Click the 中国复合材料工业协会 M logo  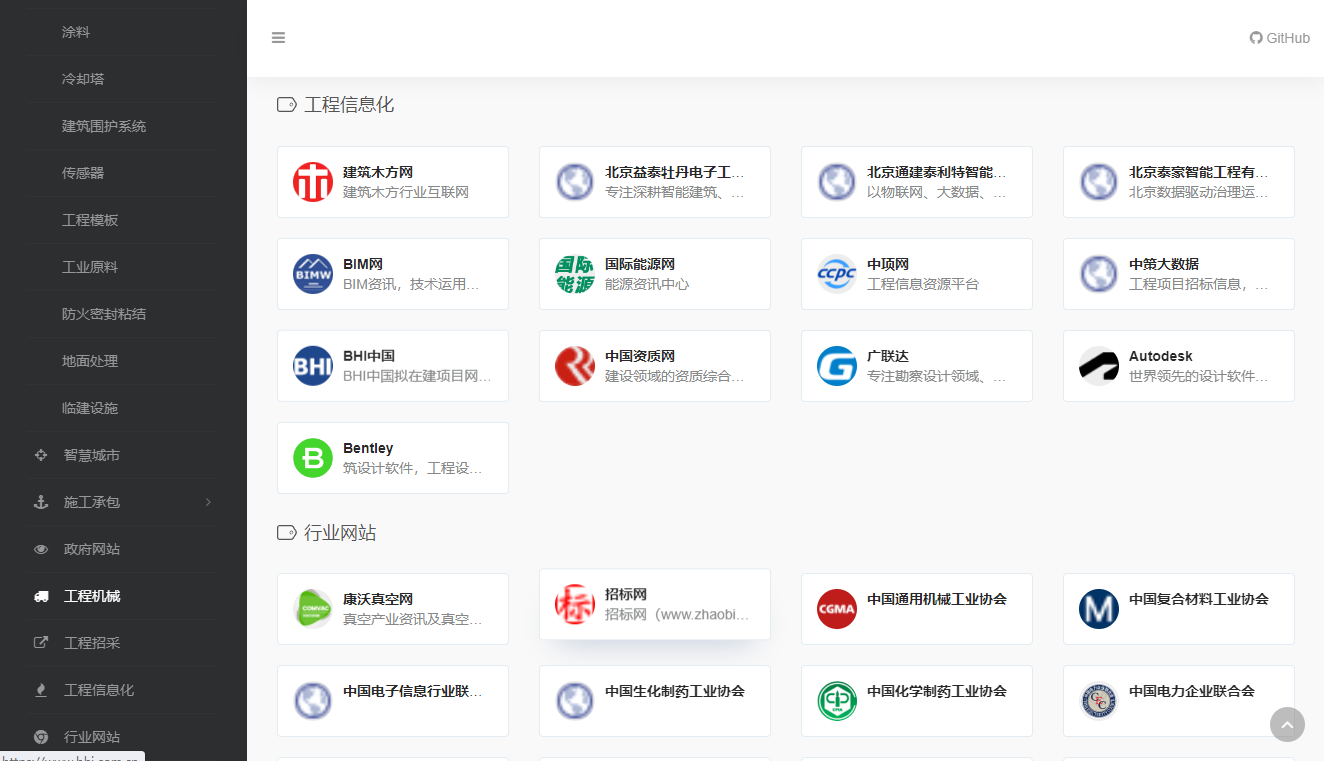(1099, 609)
